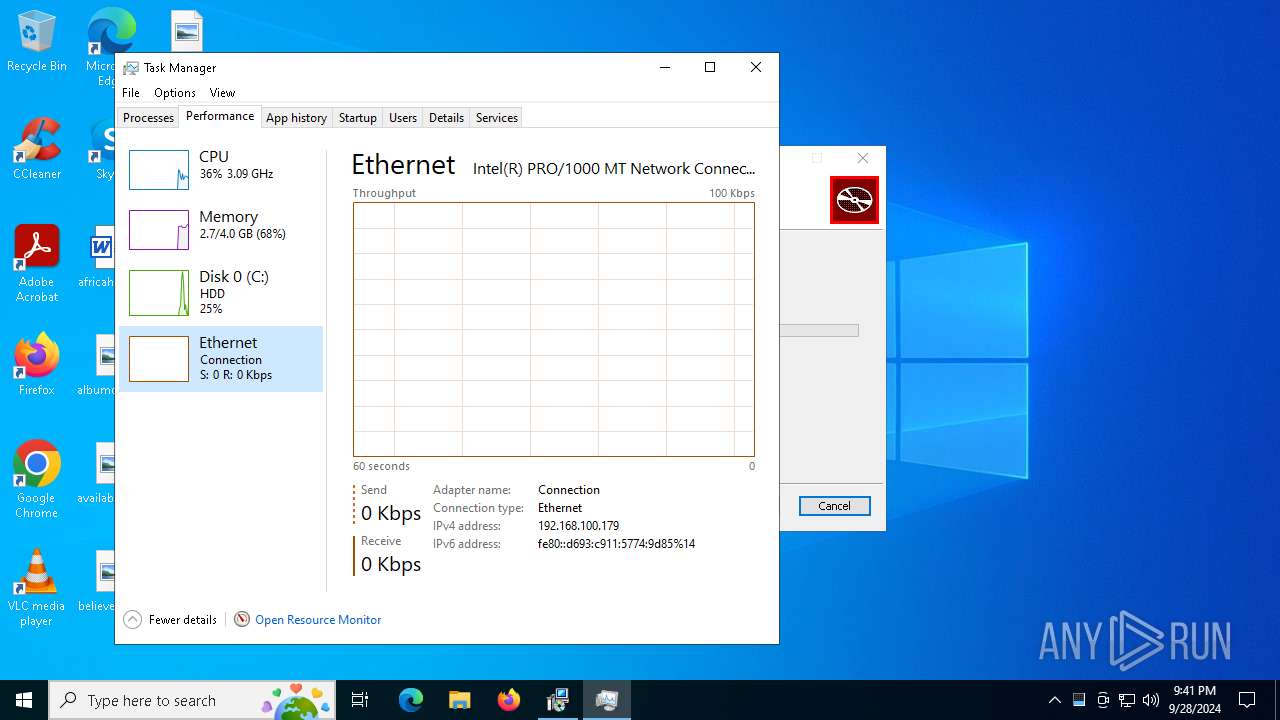
Task: Switch to the Services tab
Action: [497, 117]
